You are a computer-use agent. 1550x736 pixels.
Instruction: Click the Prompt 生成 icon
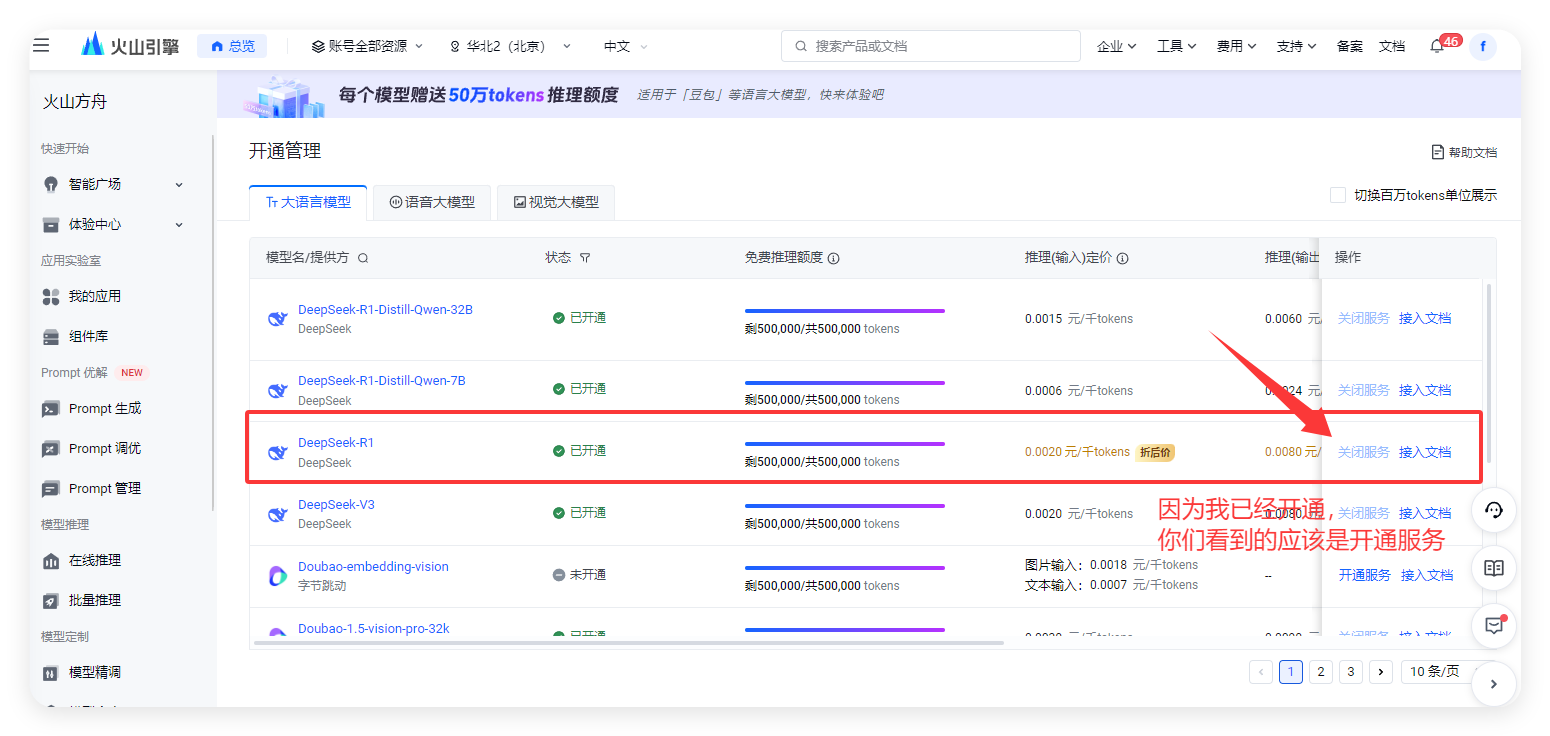[x=51, y=408]
